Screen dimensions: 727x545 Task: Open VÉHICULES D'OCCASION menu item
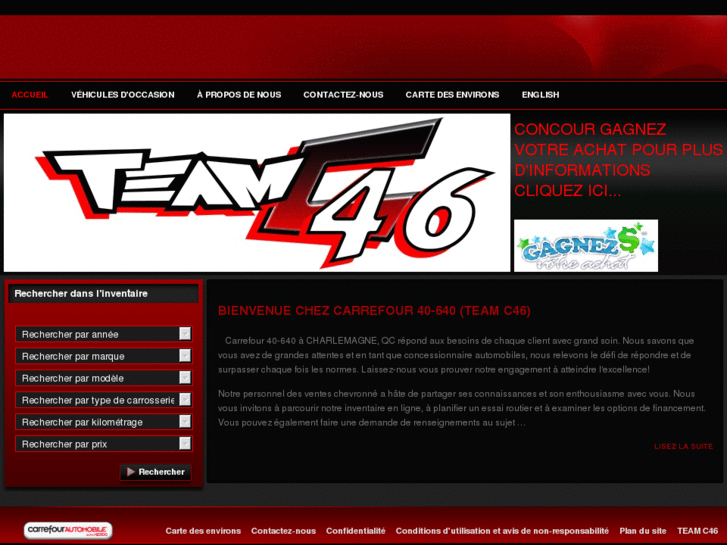(x=123, y=95)
